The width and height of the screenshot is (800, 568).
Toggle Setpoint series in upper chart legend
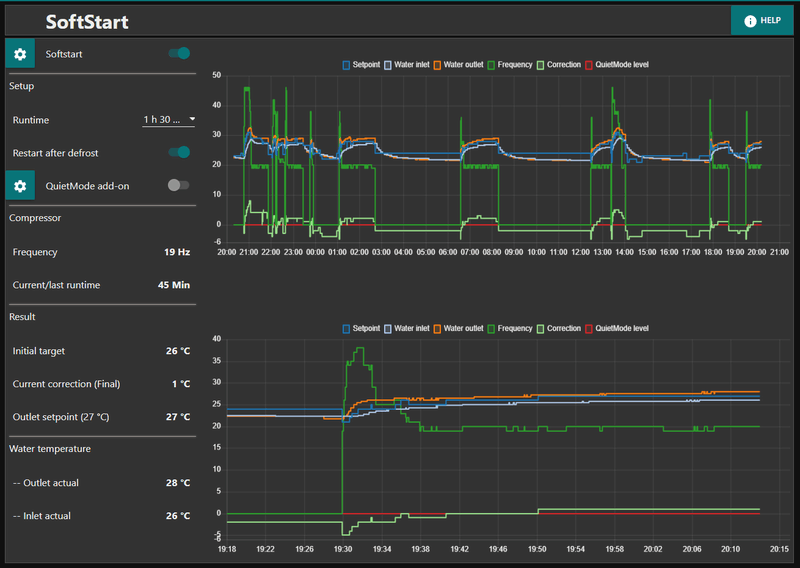pyautogui.click(x=361, y=65)
